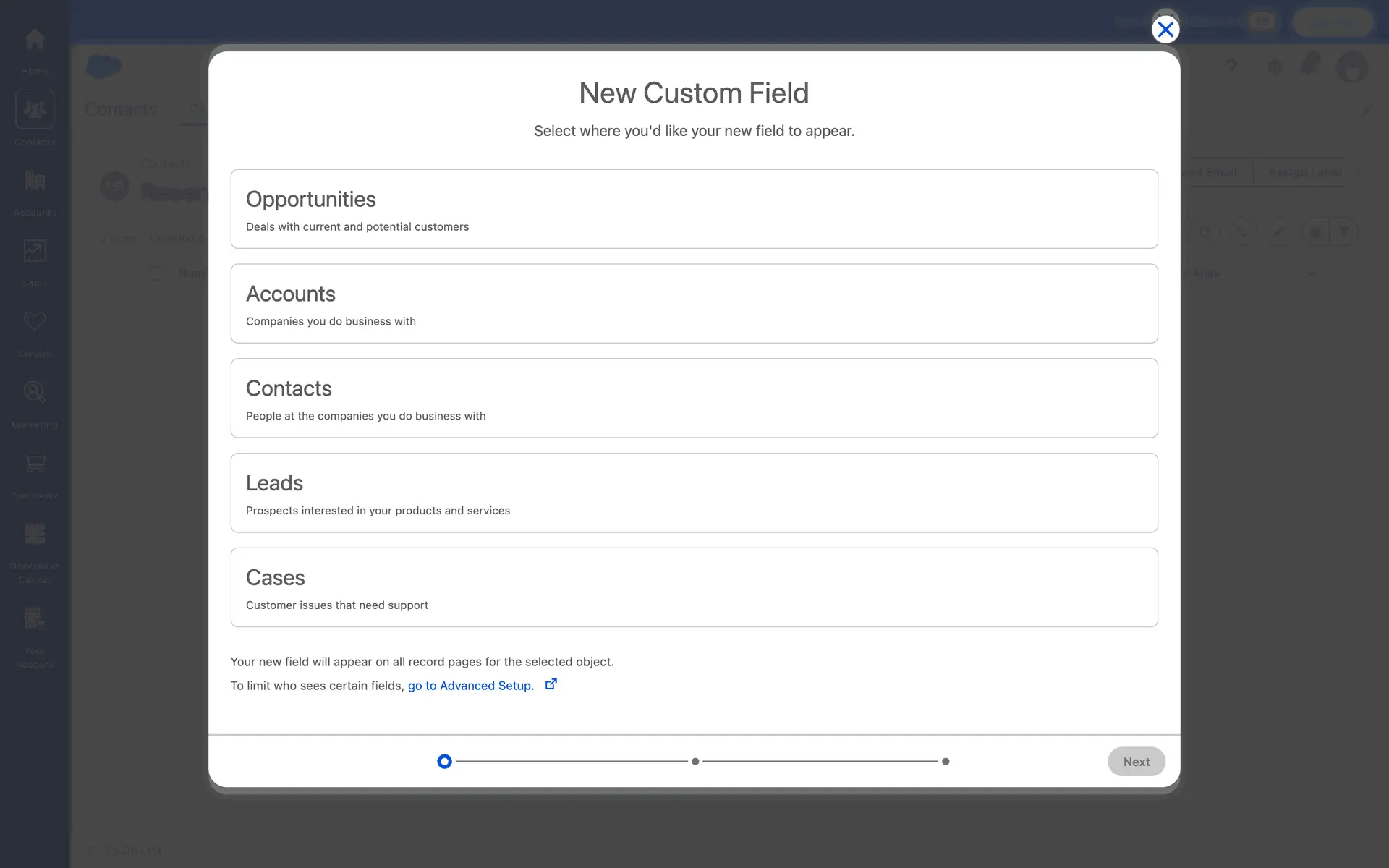The height and width of the screenshot is (868, 1389).
Task: Click the first step progress indicator
Action: pyautogui.click(x=444, y=762)
